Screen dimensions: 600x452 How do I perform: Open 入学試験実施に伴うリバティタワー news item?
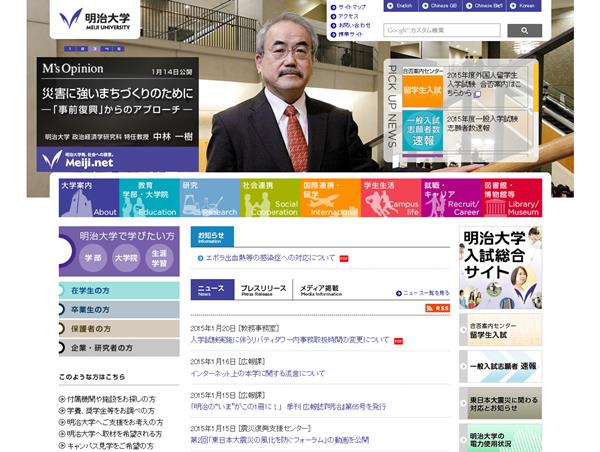tap(290, 340)
